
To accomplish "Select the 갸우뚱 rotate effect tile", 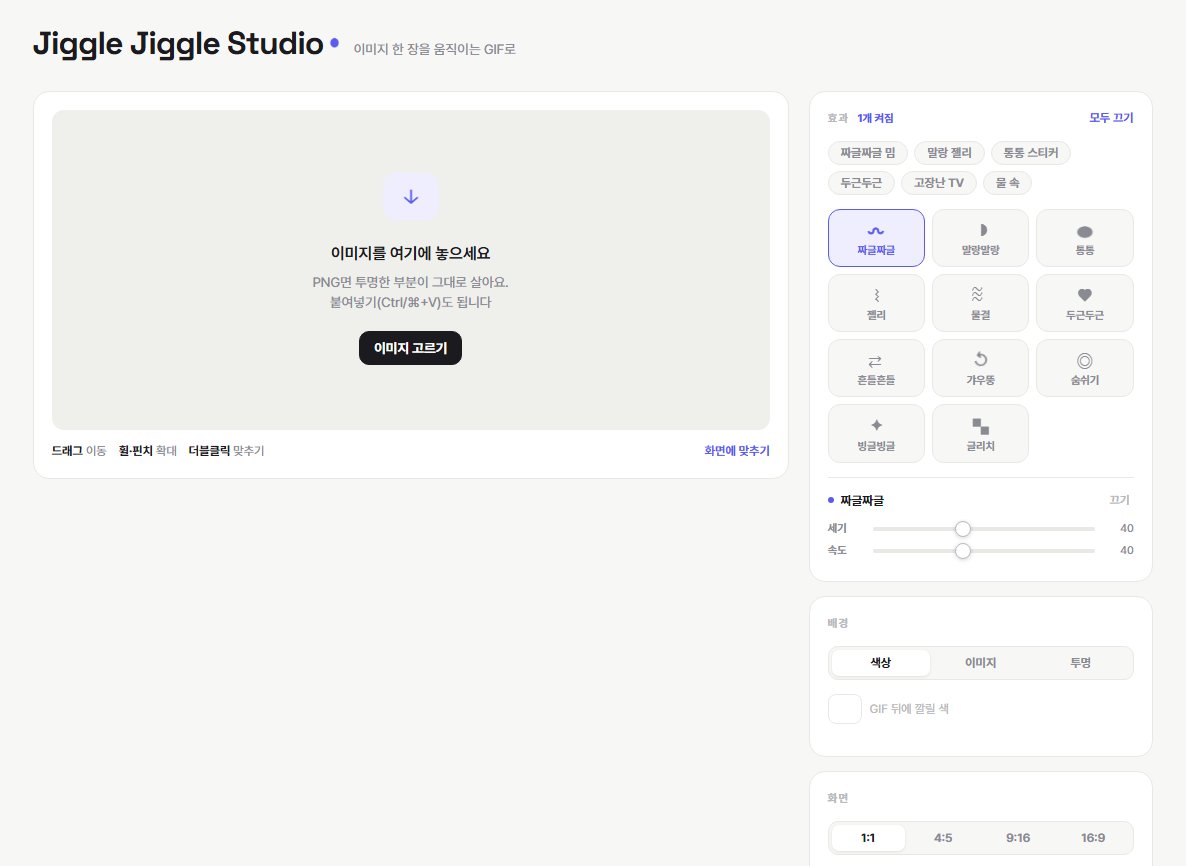I will [980, 368].
